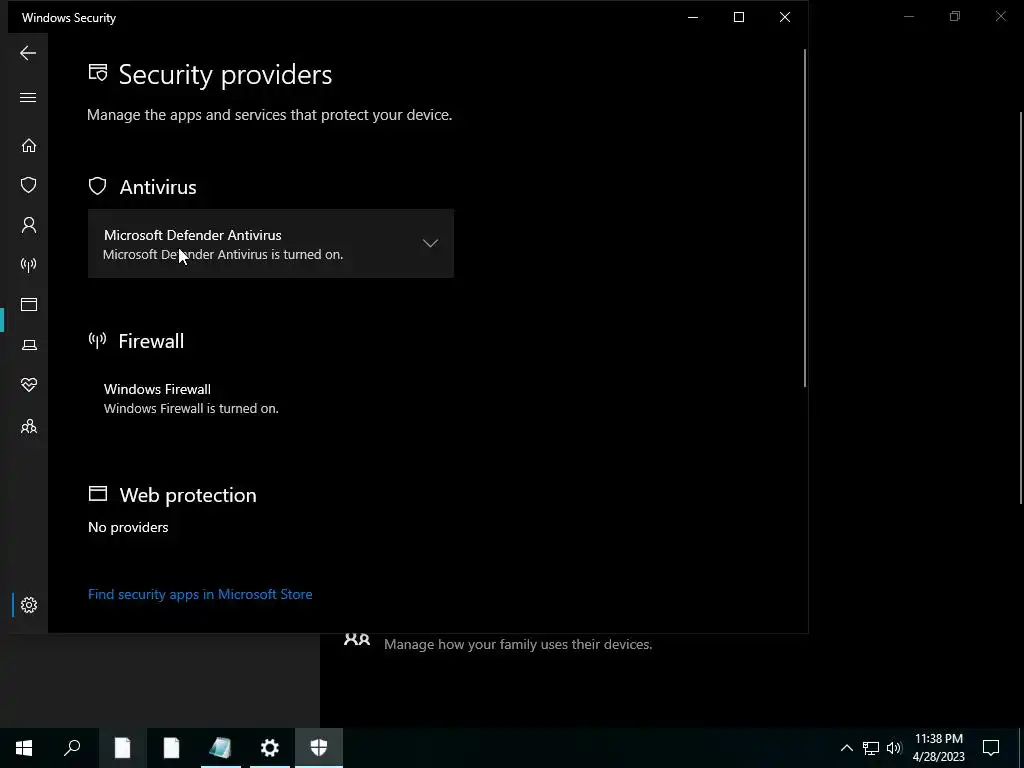Click 'Windows Firewall is turned on' status
This screenshot has height=768, width=1024.
(191, 409)
